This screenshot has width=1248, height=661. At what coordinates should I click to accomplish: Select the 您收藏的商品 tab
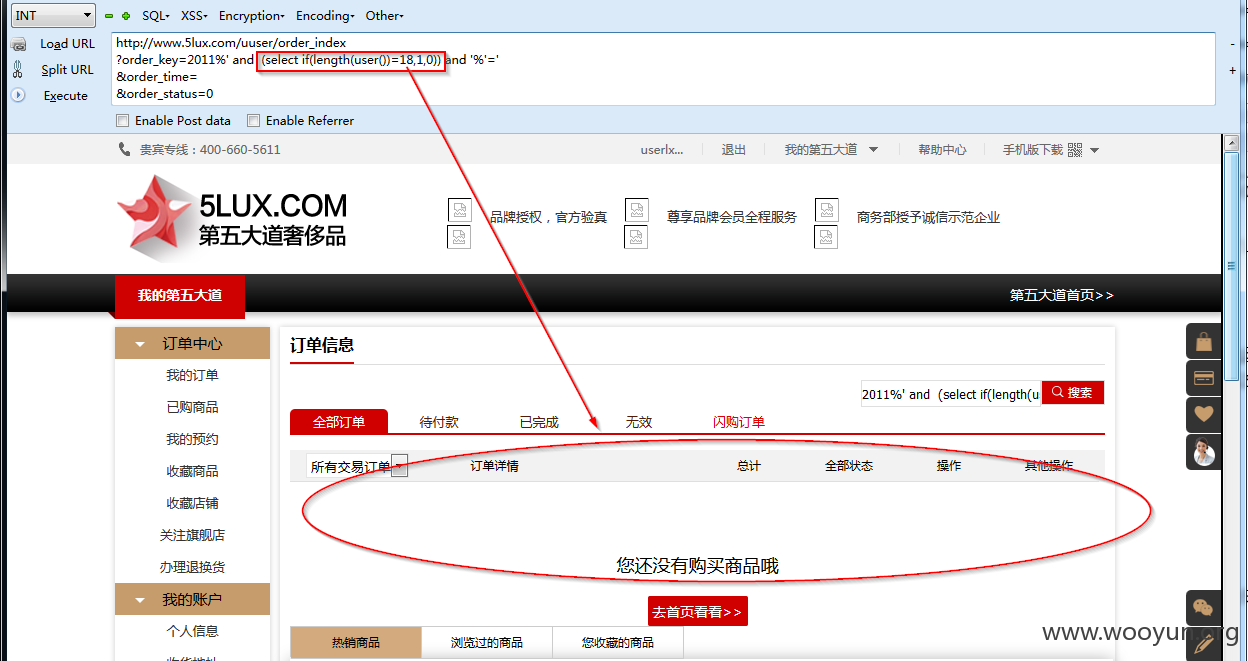click(618, 642)
